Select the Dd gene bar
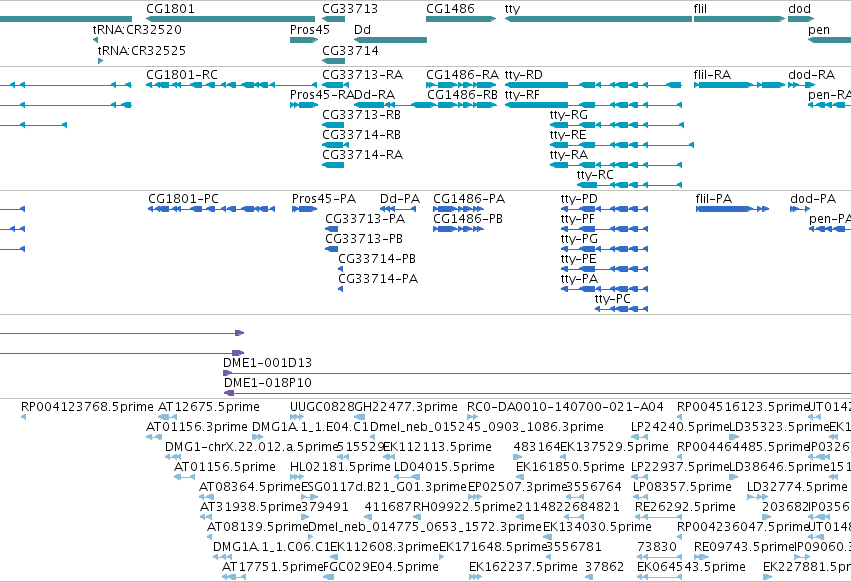851x582 pixels. pos(390,40)
